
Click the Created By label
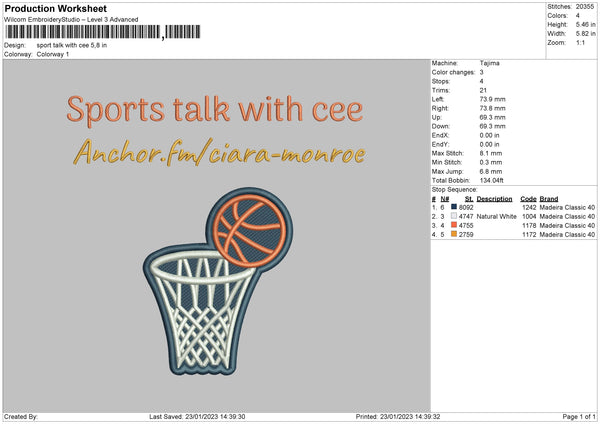[21, 417]
